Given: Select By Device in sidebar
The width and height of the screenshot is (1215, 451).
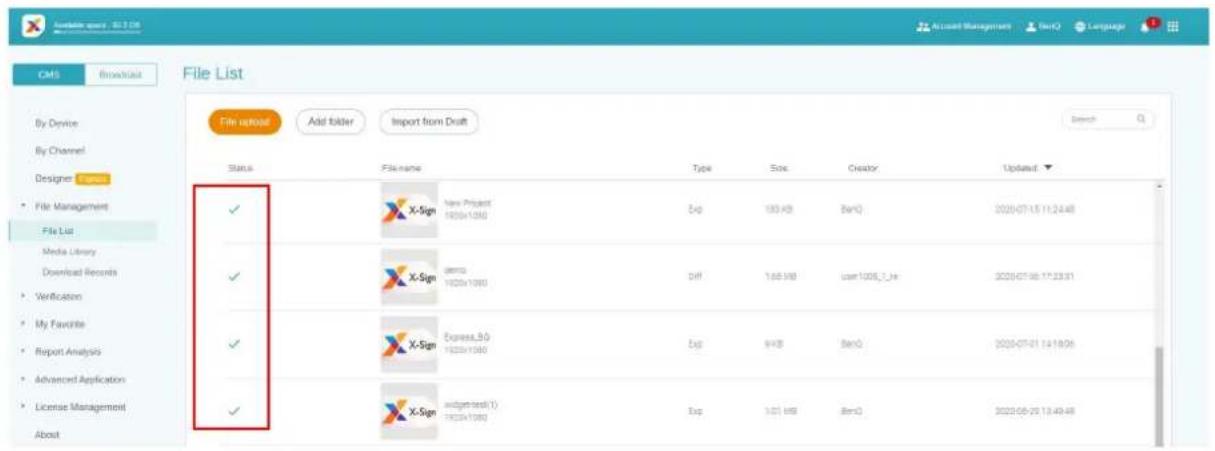Looking at the screenshot, I should point(56,123).
